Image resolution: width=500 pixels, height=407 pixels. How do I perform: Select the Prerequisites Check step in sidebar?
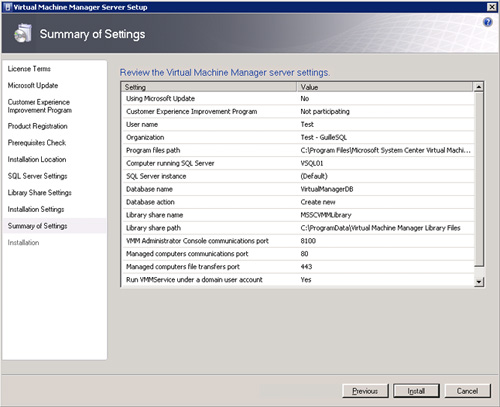pos(37,143)
